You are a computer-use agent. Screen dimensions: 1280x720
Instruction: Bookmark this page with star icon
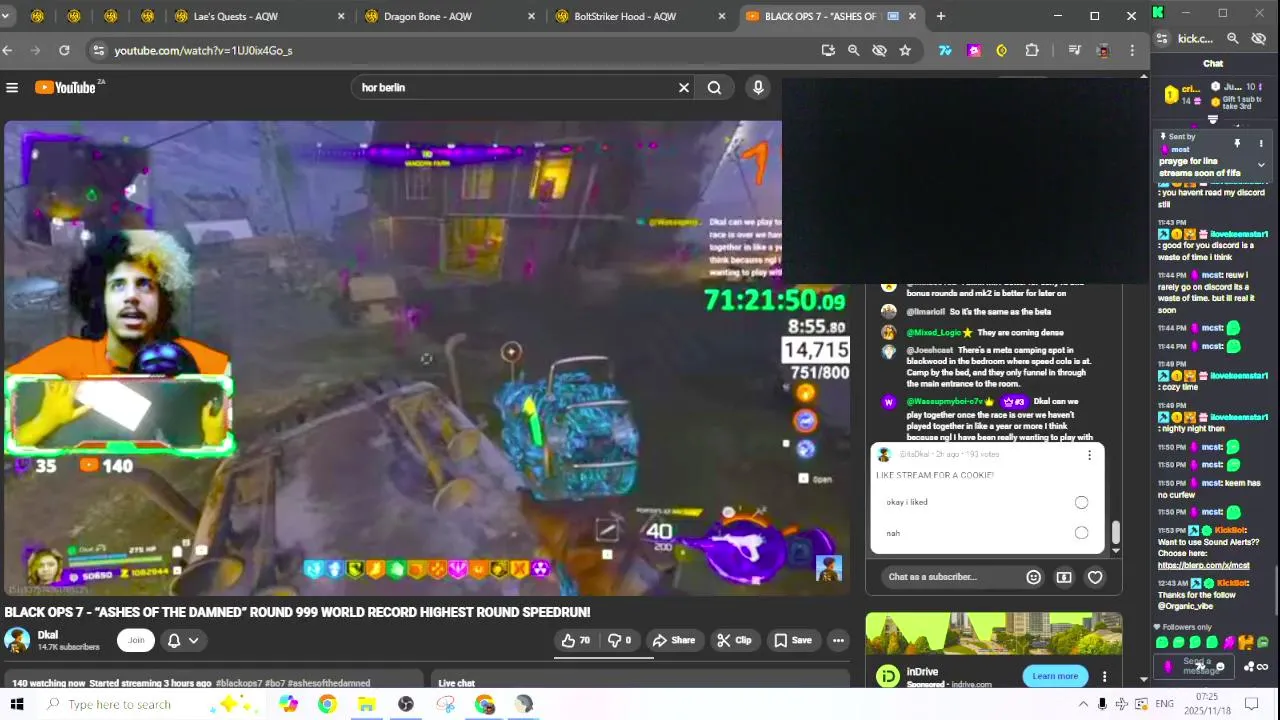[905, 50]
